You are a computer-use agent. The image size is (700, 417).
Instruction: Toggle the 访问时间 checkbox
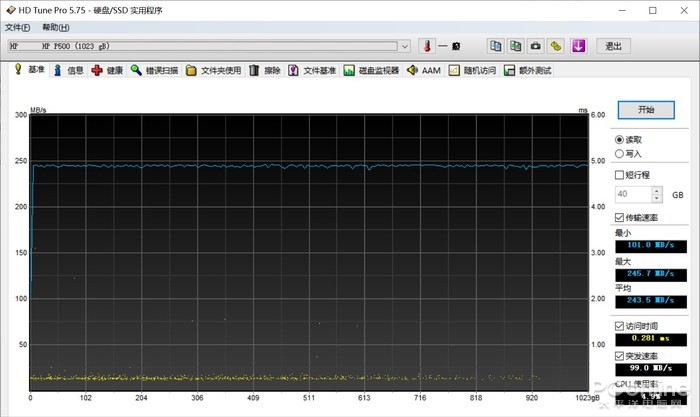(x=620, y=326)
